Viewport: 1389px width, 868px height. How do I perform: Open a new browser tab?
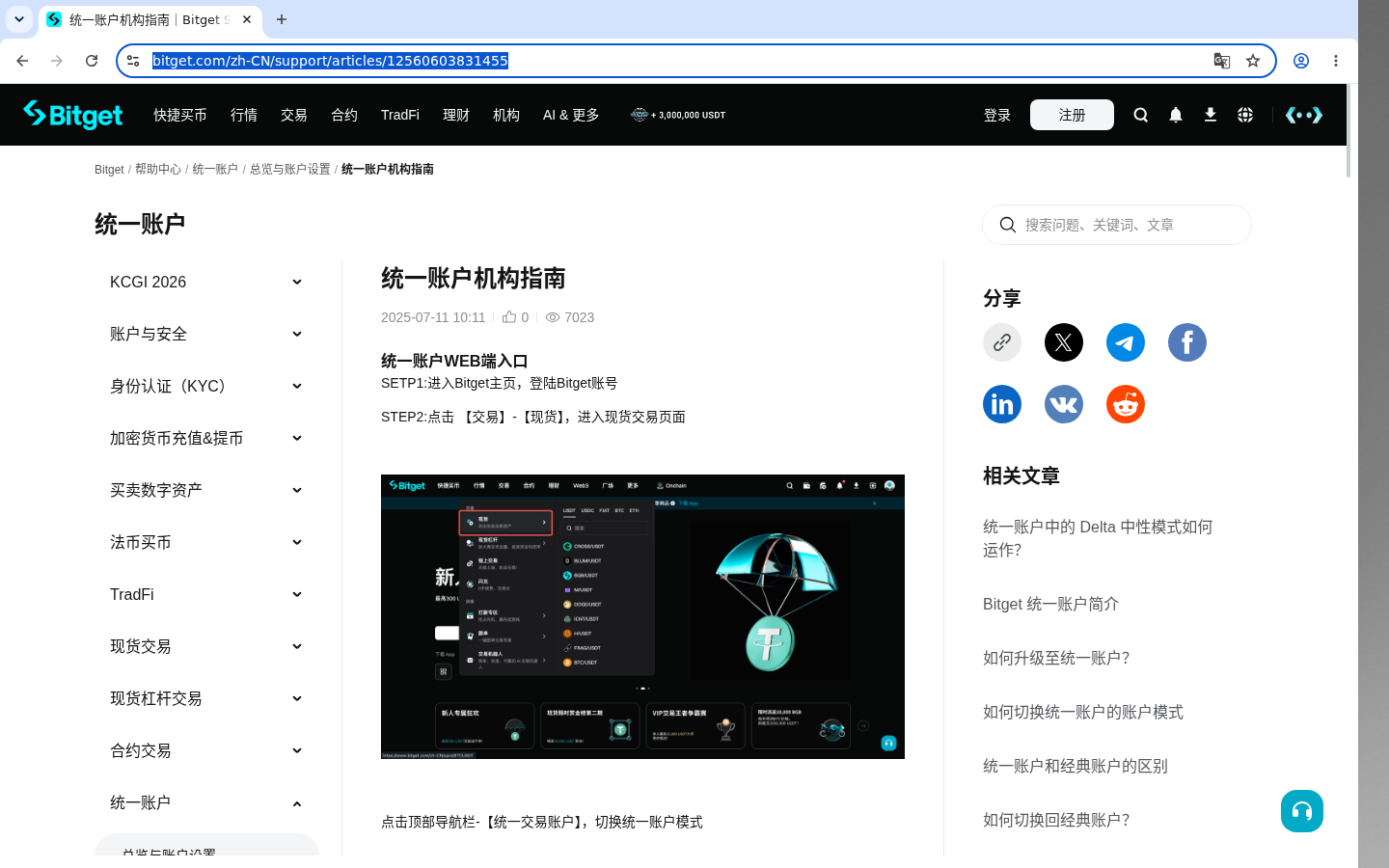[x=282, y=19]
